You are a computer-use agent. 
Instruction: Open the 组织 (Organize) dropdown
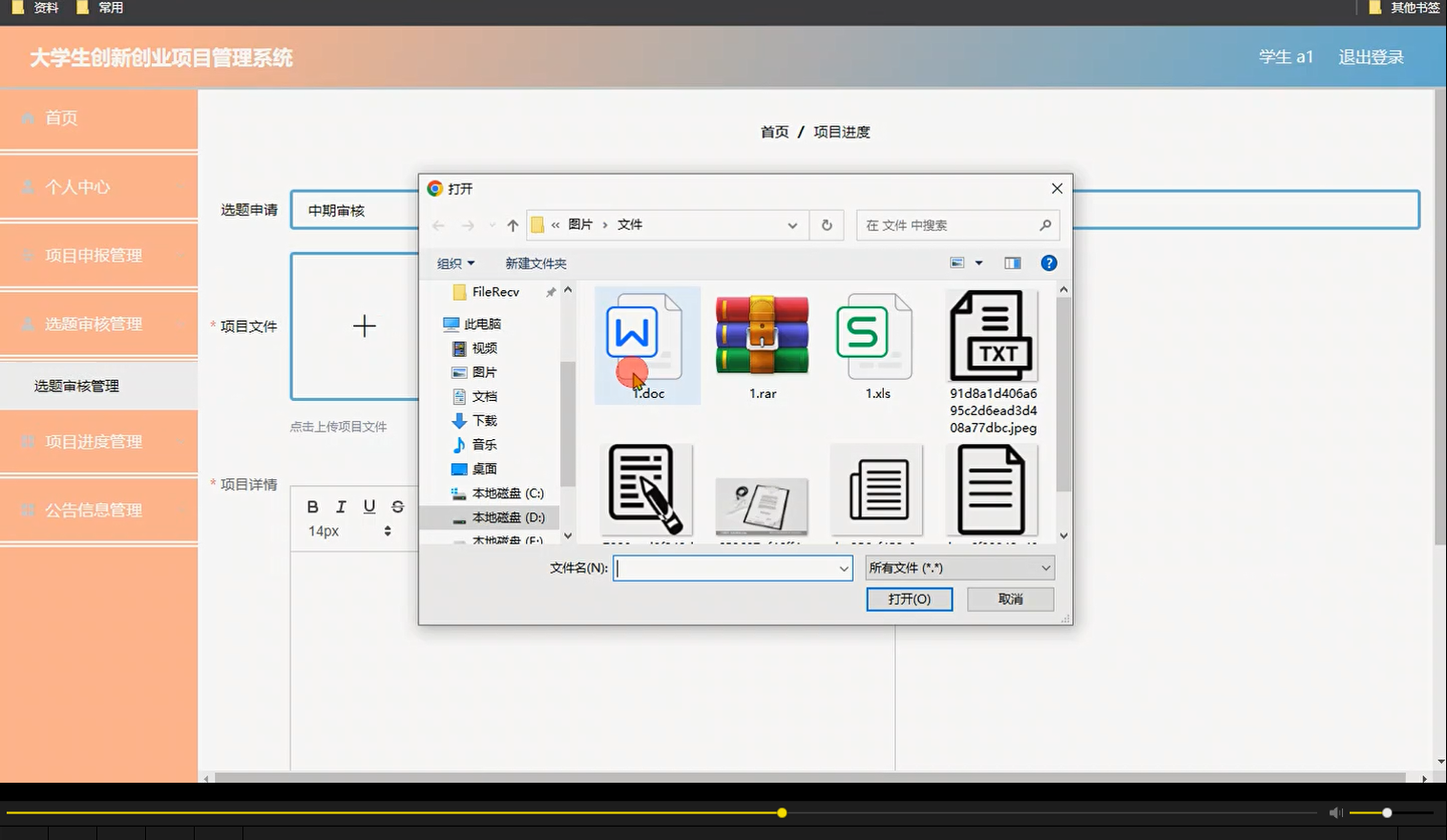455,262
